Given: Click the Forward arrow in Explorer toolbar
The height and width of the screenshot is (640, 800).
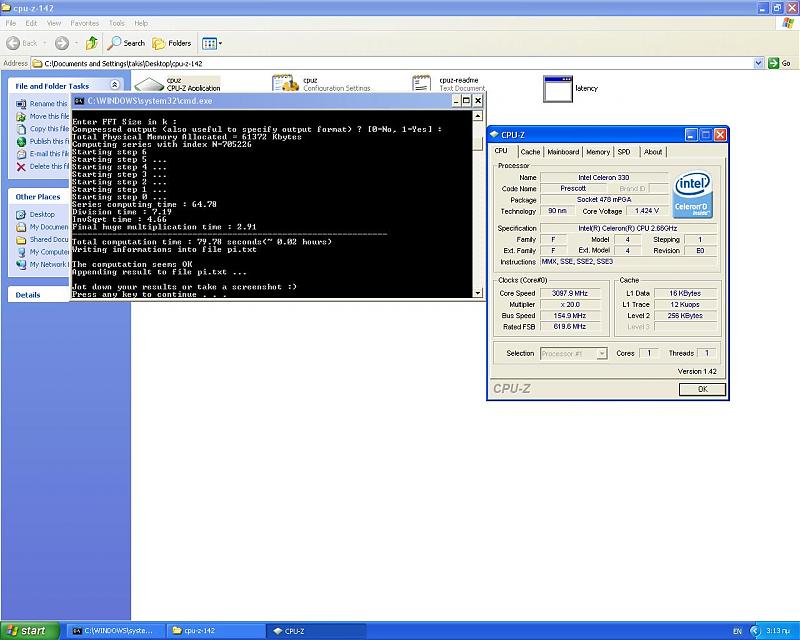Looking at the screenshot, I should (x=62, y=43).
